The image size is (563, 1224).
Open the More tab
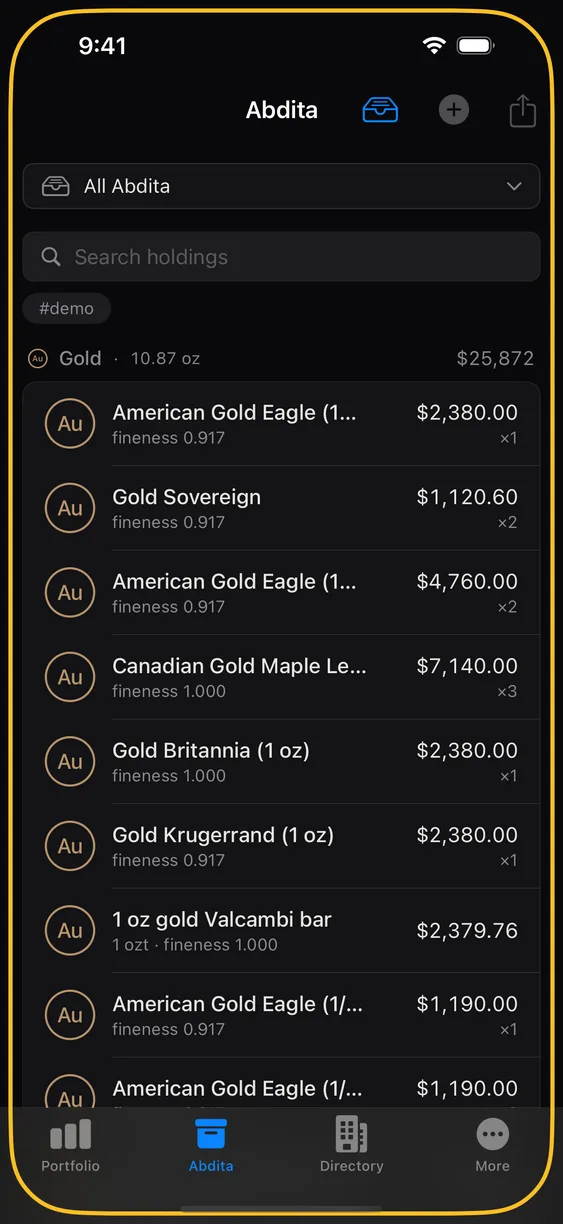pyautogui.click(x=492, y=1146)
